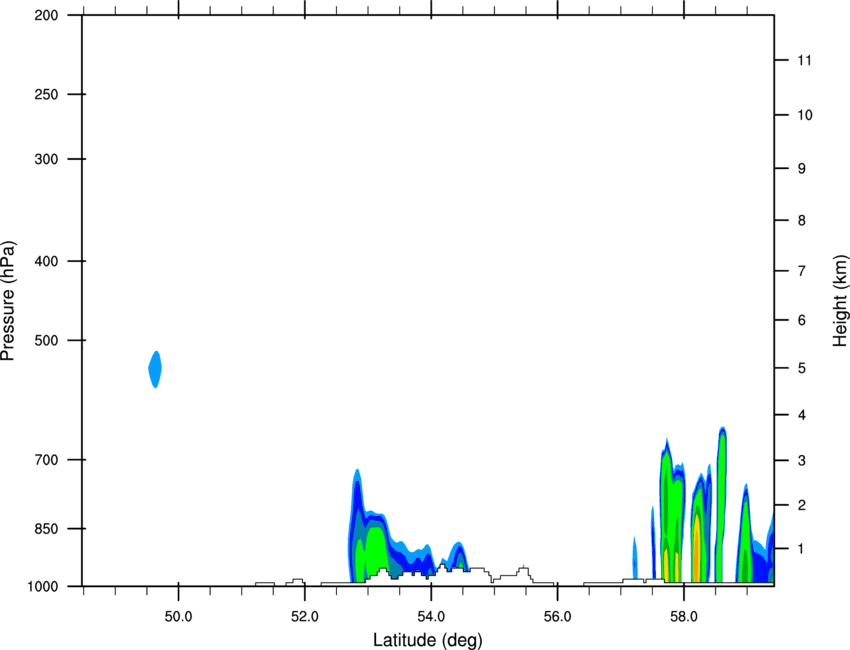The image size is (850, 650).
Task: Click the 'Latitude (deg)' axis title
Action: (428, 640)
